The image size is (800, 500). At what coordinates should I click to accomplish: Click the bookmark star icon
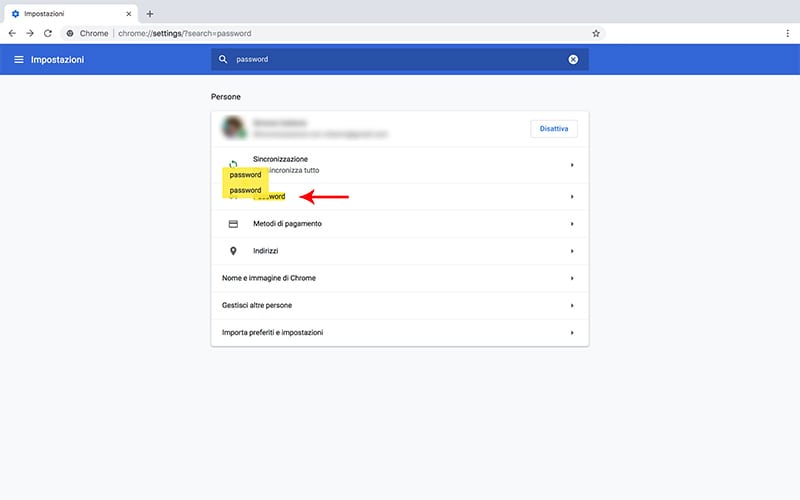point(596,33)
